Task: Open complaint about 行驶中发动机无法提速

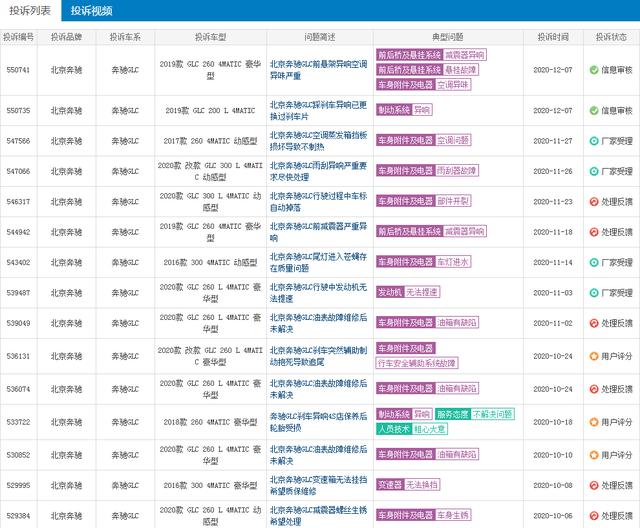Action: coord(318,293)
